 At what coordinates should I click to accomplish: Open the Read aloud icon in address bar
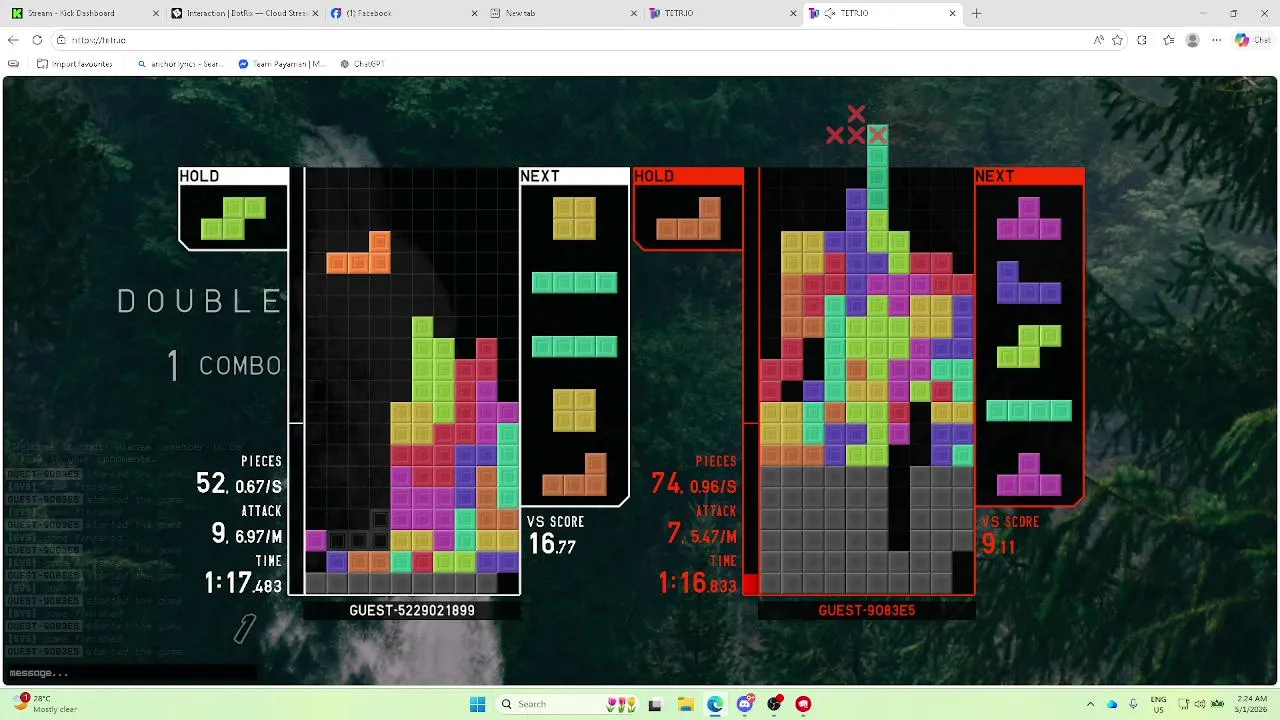[x=1099, y=40]
